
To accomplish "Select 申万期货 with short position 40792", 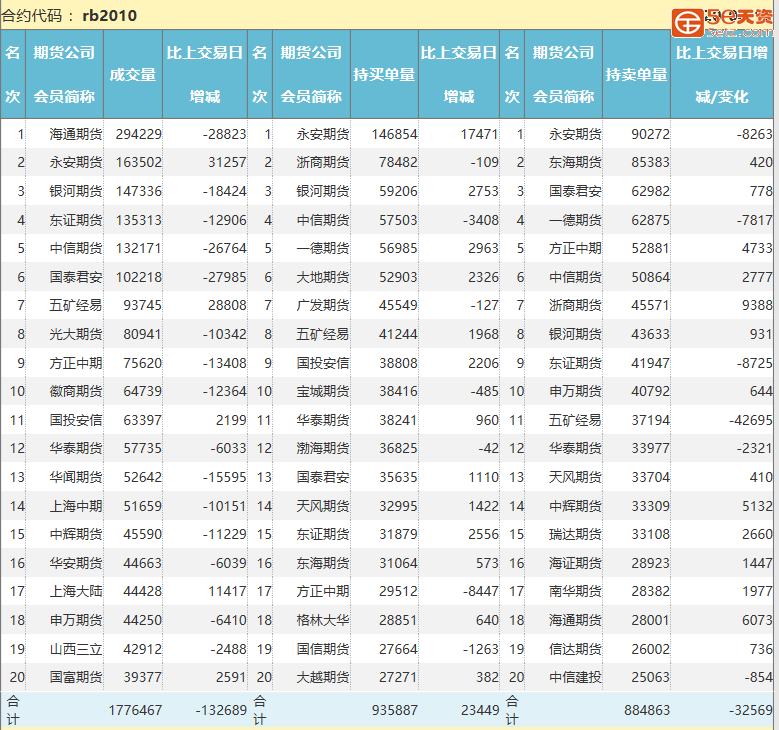I will pos(575,392).
